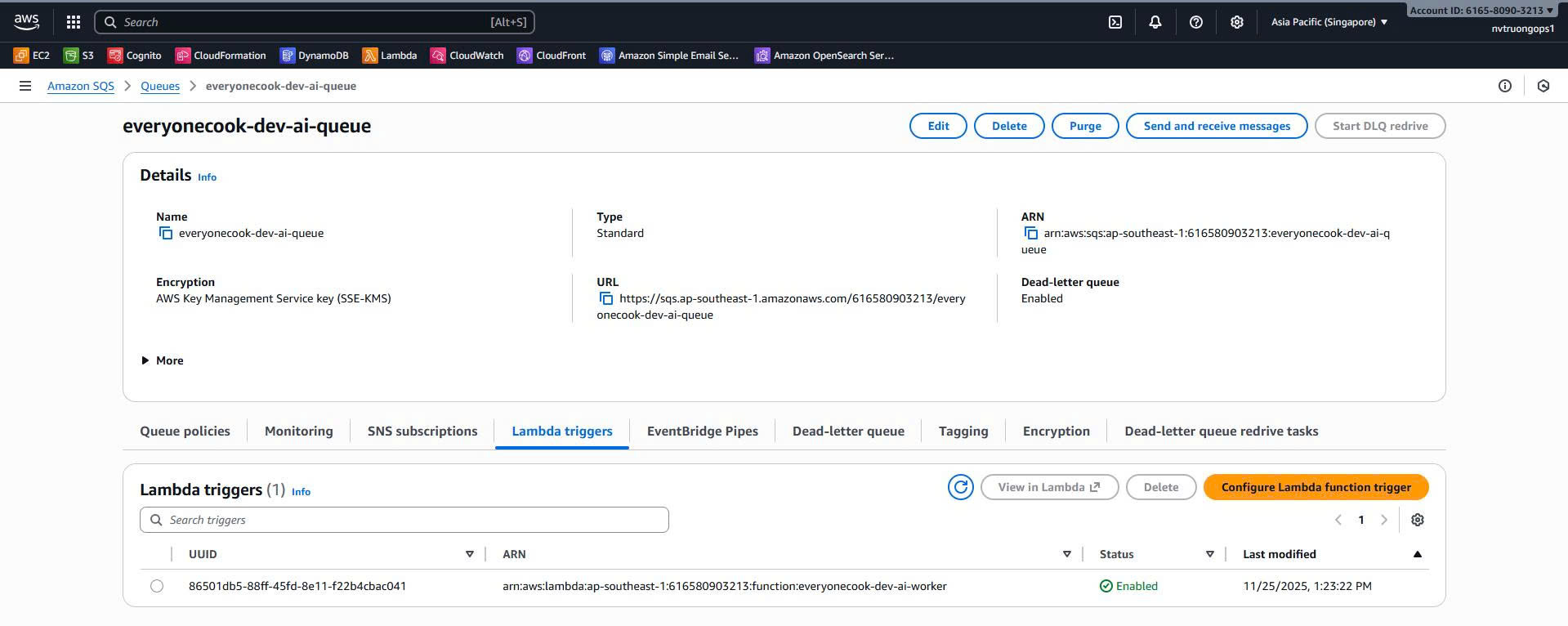Toggle the side navigation hamburger menu
1568x626 pixels.
(x=25, y=86)
